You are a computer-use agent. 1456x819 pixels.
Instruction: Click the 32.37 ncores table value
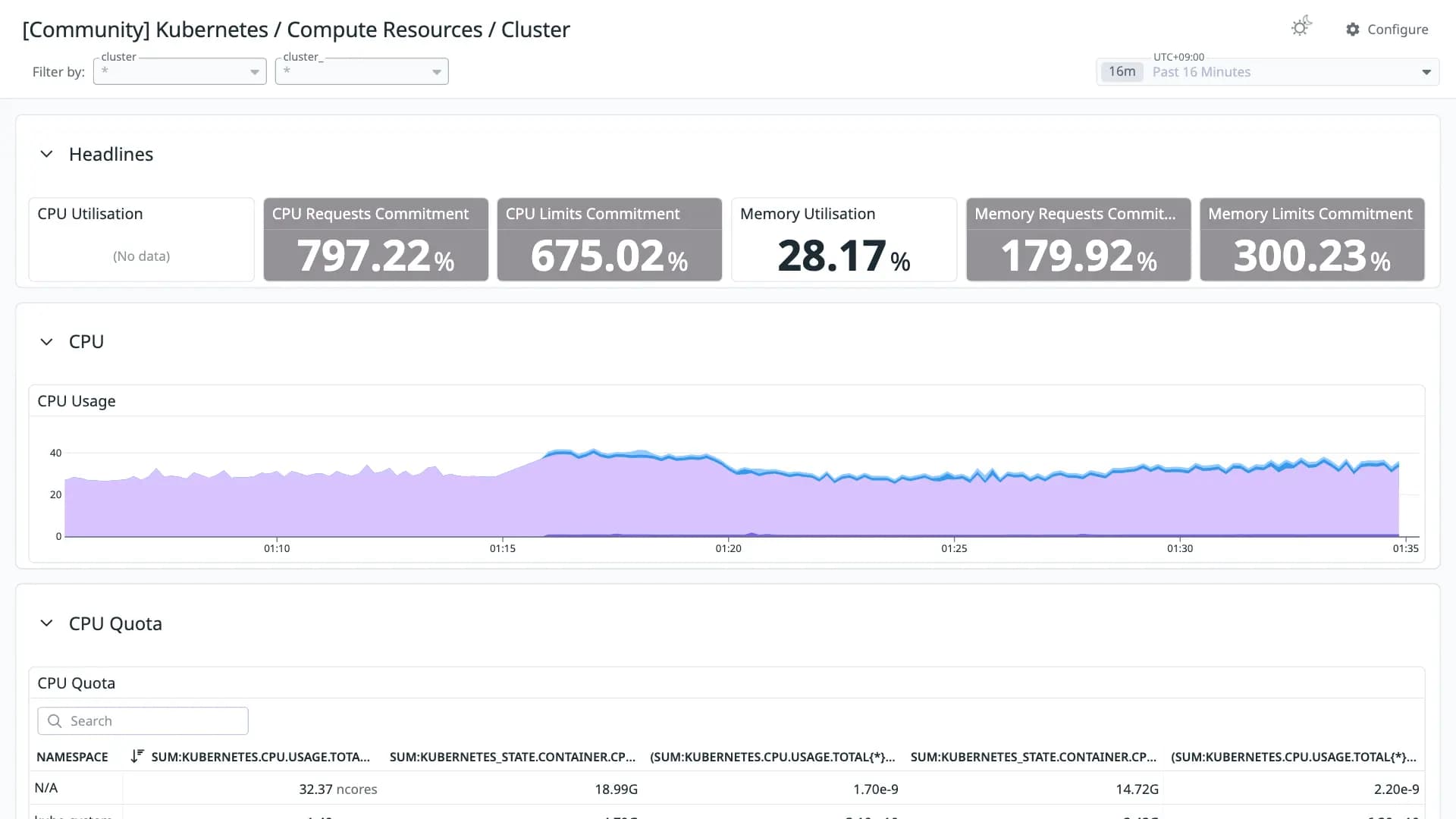click(x=338, y=789)
